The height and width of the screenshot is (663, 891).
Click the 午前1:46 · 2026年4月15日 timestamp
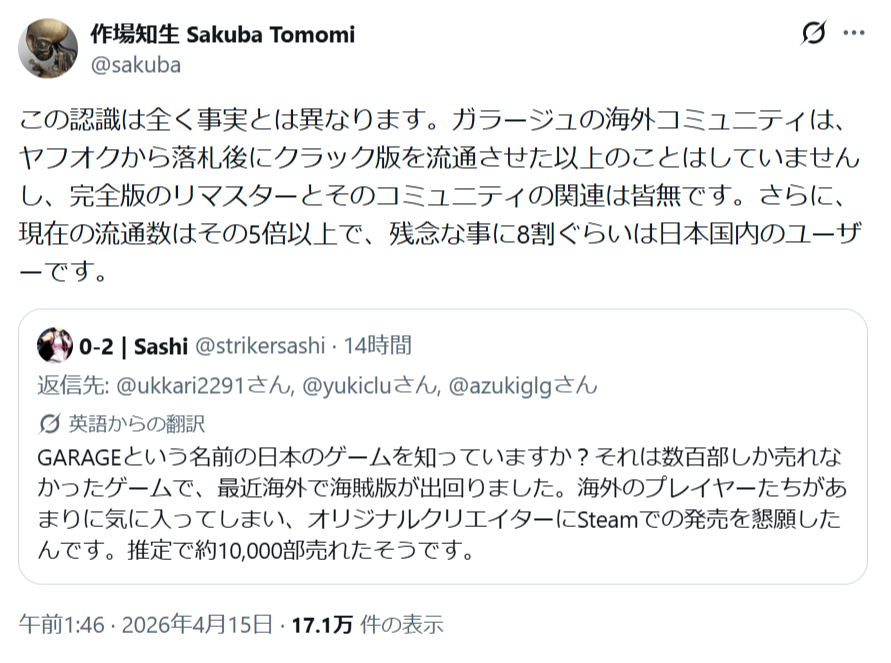[x=145, y=624]
